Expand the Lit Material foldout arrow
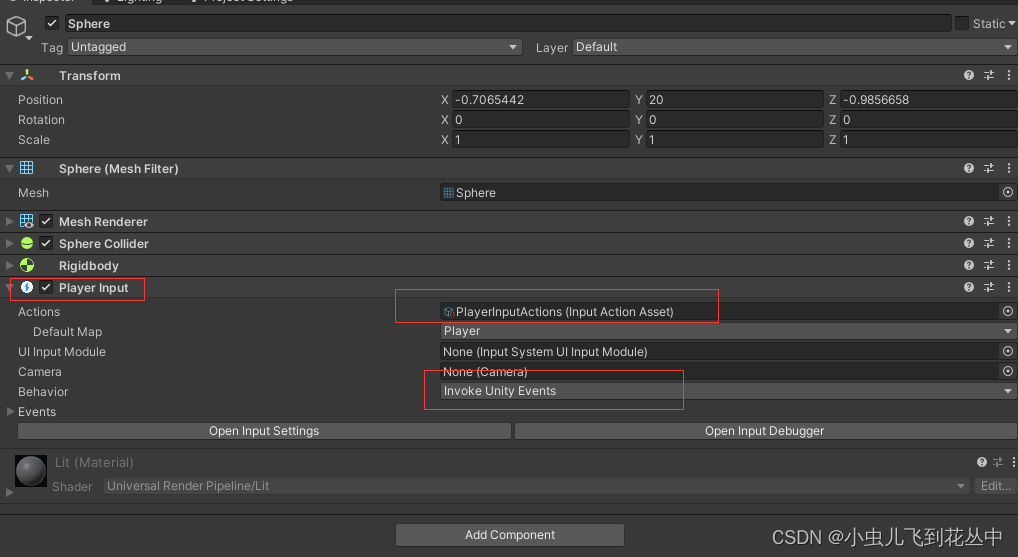The image size is (1018, 557). [9, 492]
